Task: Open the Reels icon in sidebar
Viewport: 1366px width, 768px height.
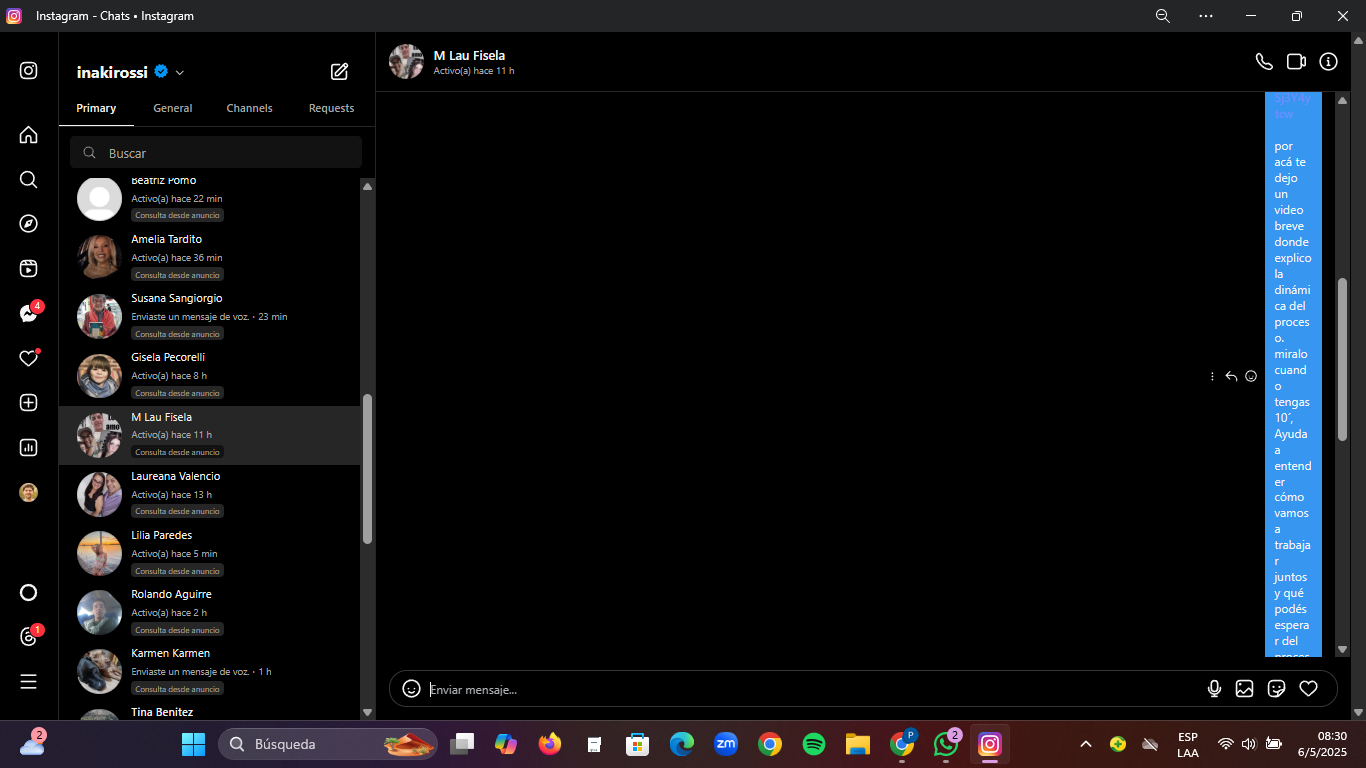Action: click(x=29, y=268)
